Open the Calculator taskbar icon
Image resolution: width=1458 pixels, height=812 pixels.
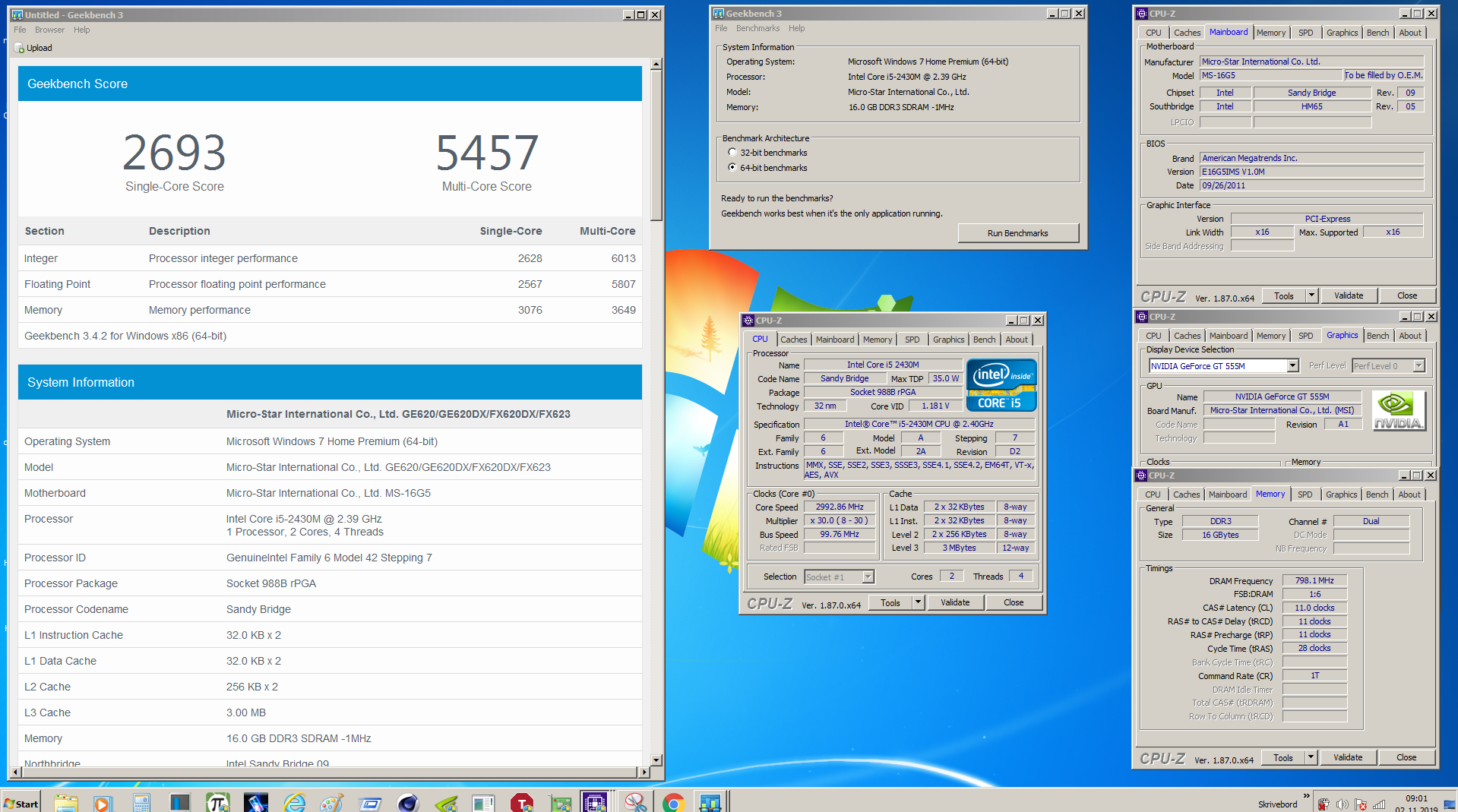[141, 803]
